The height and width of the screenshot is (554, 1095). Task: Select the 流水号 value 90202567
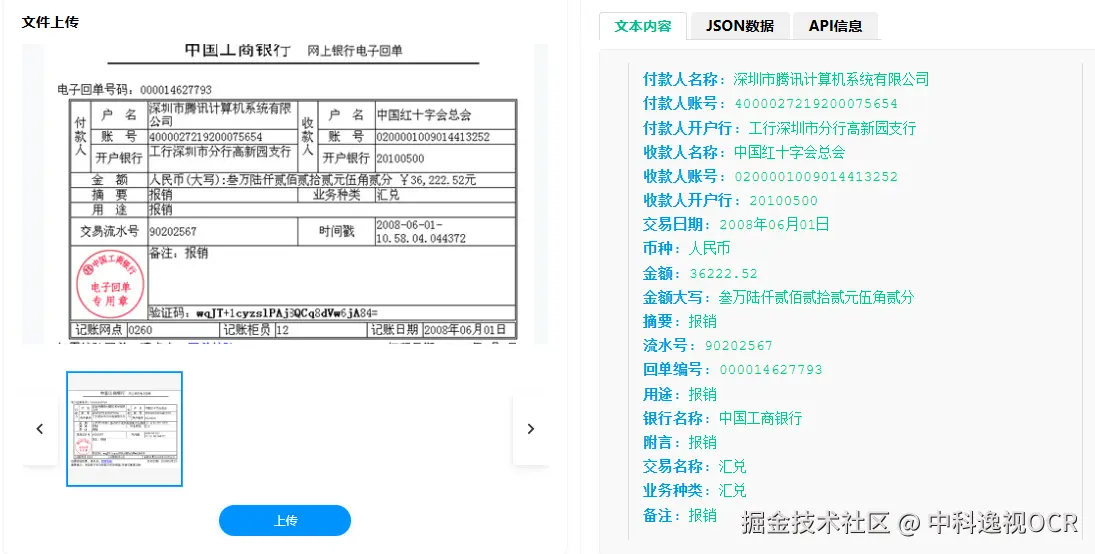(x=739, y=346)
